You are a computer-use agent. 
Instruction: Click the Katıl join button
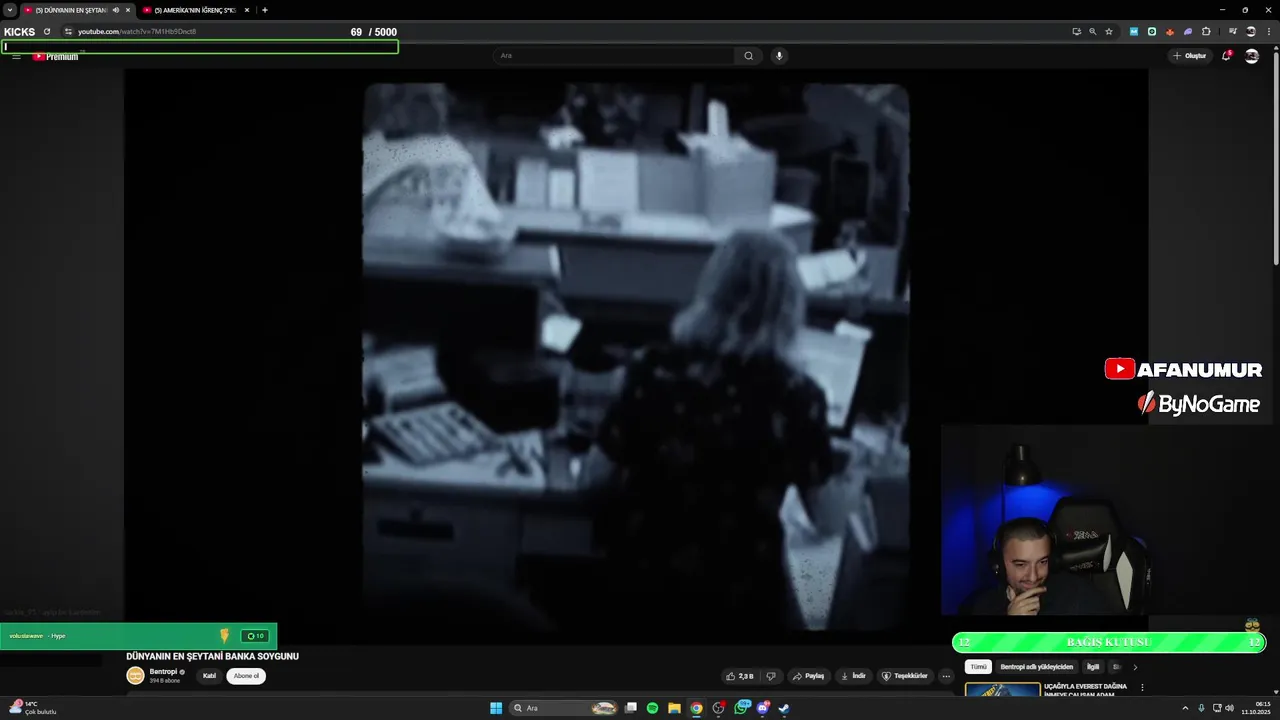tap(209, 676)
